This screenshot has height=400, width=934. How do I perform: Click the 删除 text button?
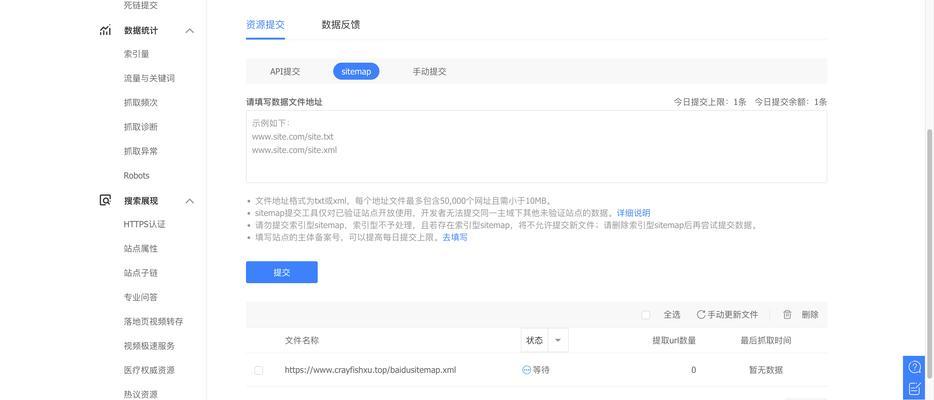tap(810, 315)
